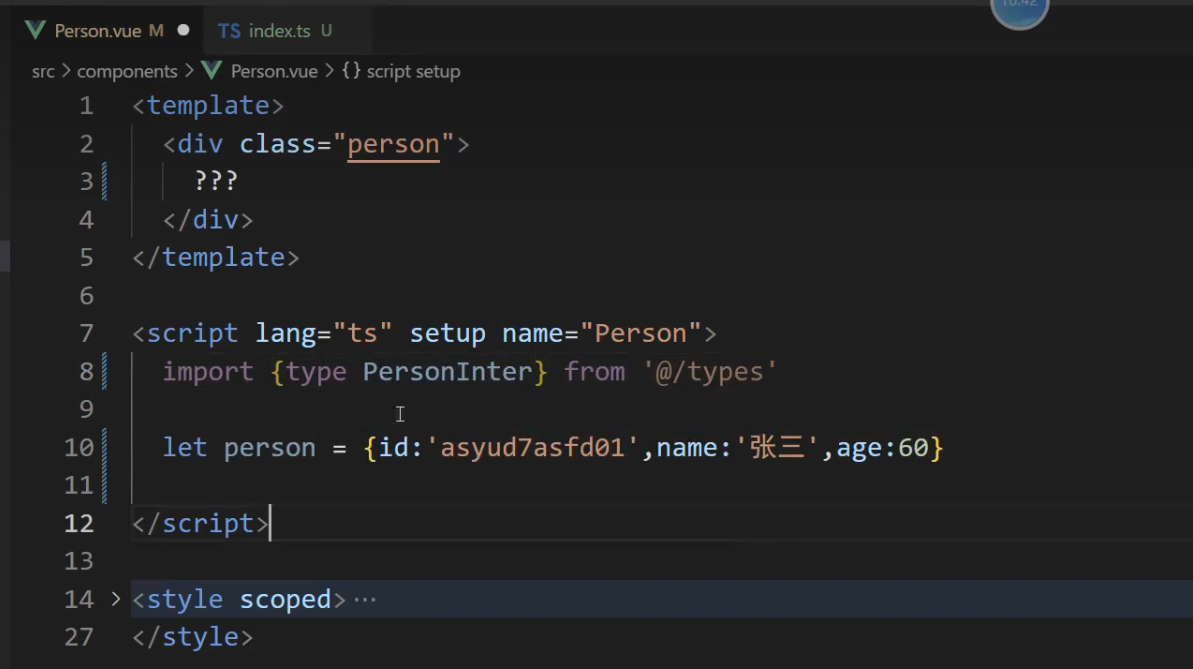Open the src breadcrumb segment
This screenshot has width=1193, height=669.
pos(43,72)
